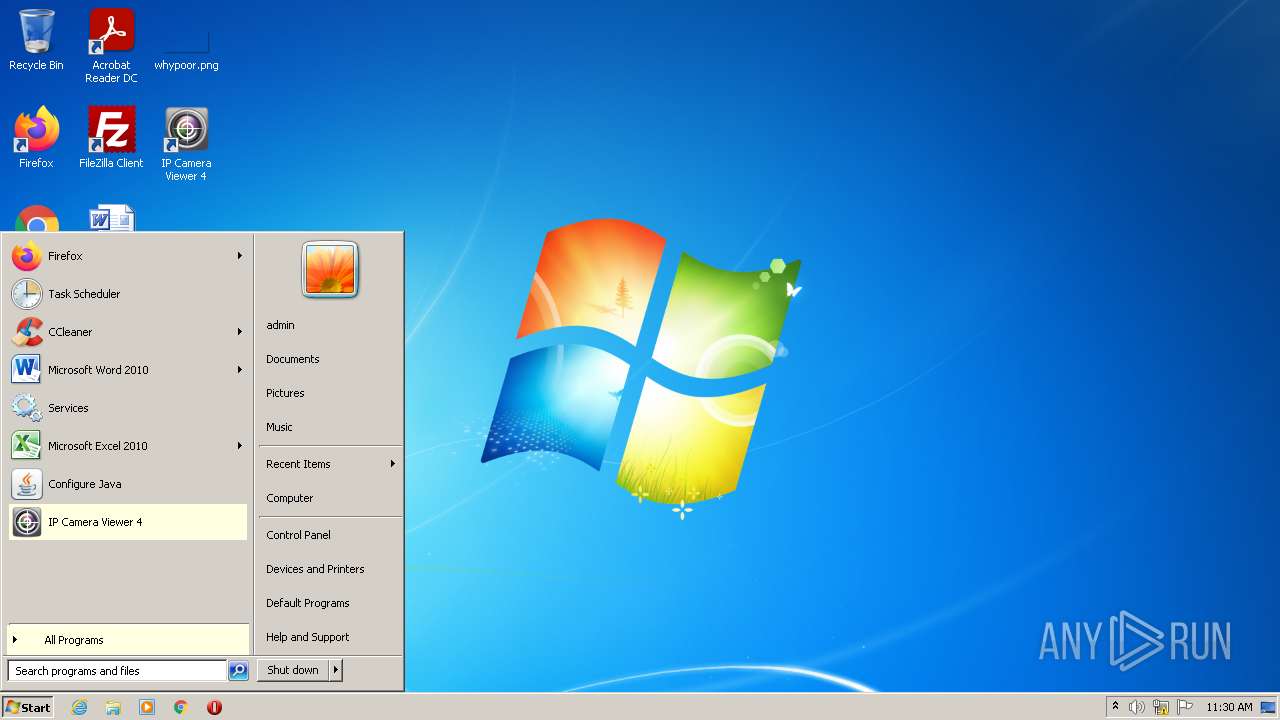
Task: Open Action Center flag icon
Action: [1185, 707]
